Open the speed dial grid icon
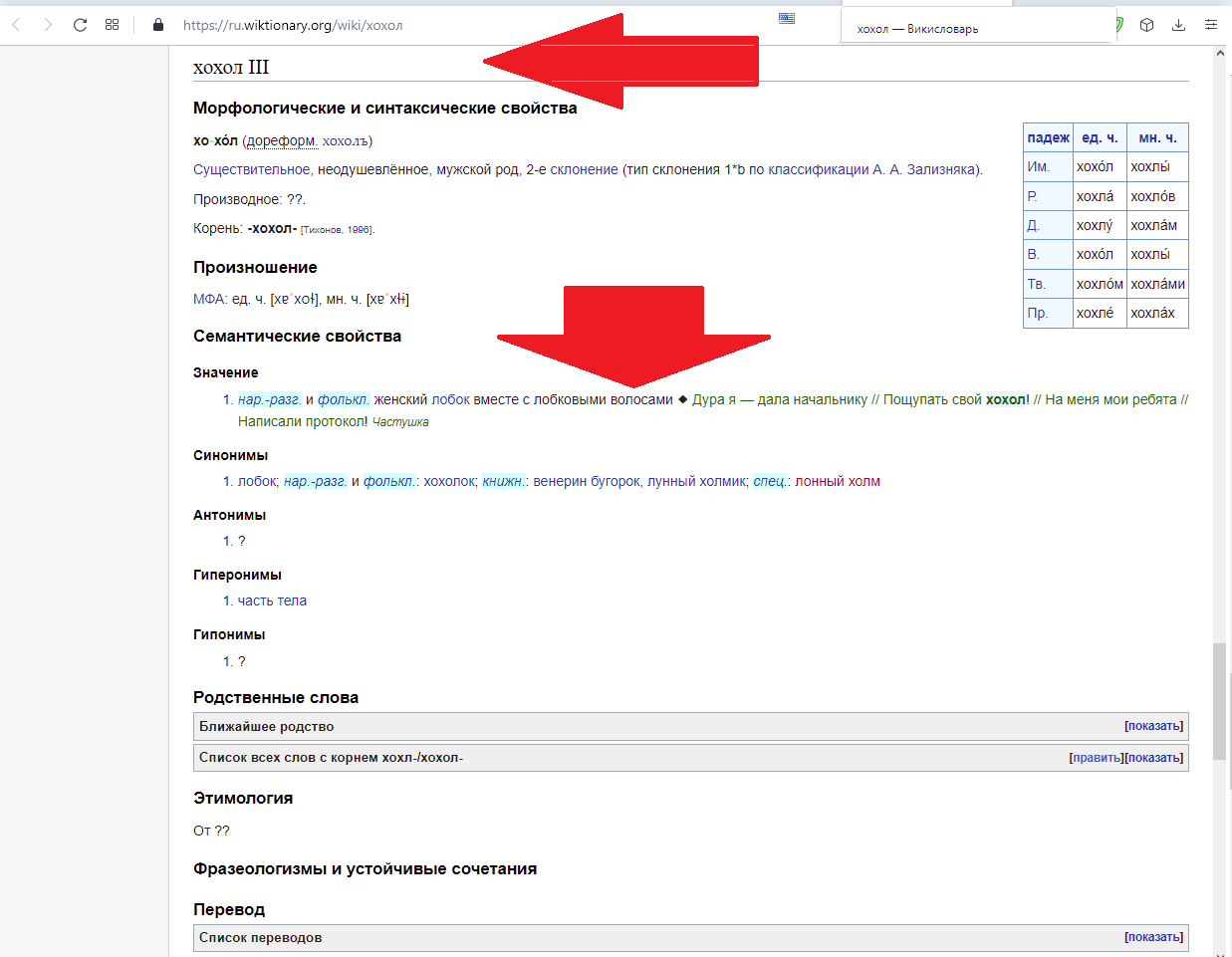Screen dimensions: 1232x957 [112, 25]
